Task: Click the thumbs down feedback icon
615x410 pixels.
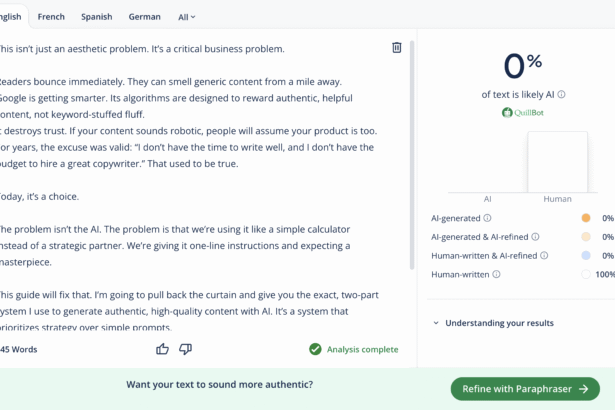Action: click(x=186, y=349)
